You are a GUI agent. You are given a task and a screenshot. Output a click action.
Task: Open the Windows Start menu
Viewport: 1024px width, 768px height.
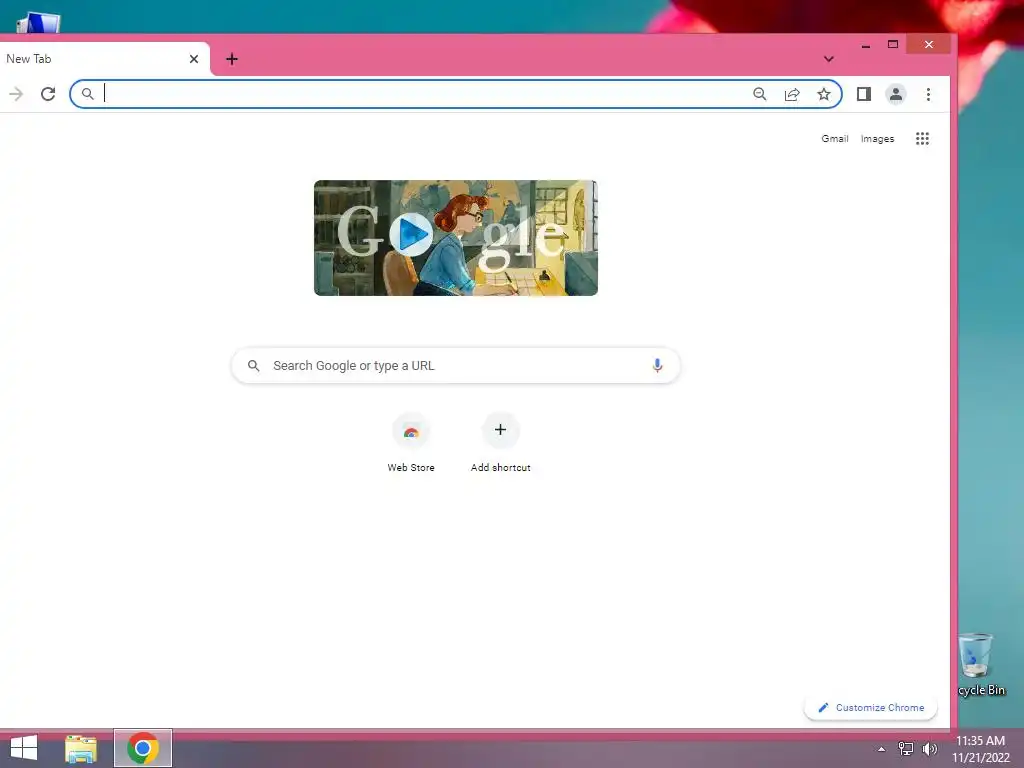[x=24, y=748]
